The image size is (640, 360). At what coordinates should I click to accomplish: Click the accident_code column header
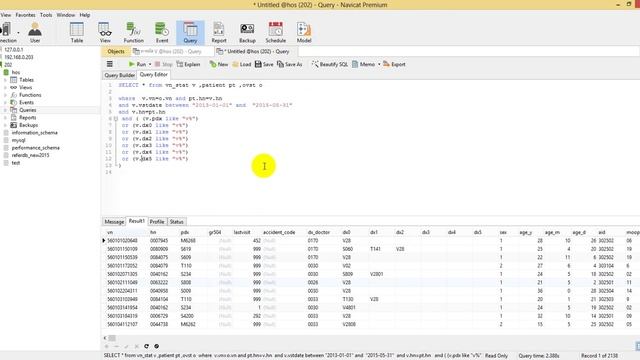(283, 232)
